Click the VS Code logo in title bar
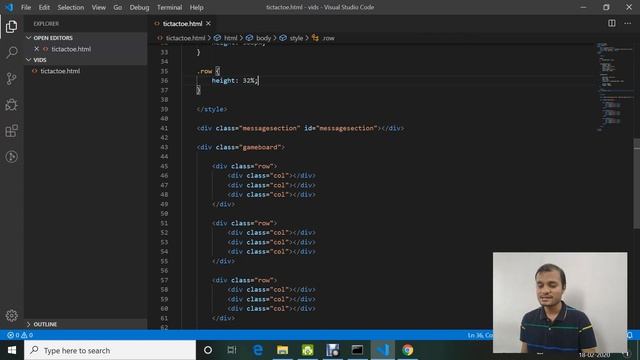This screenshot has height=360, width=640. [9, 7]
